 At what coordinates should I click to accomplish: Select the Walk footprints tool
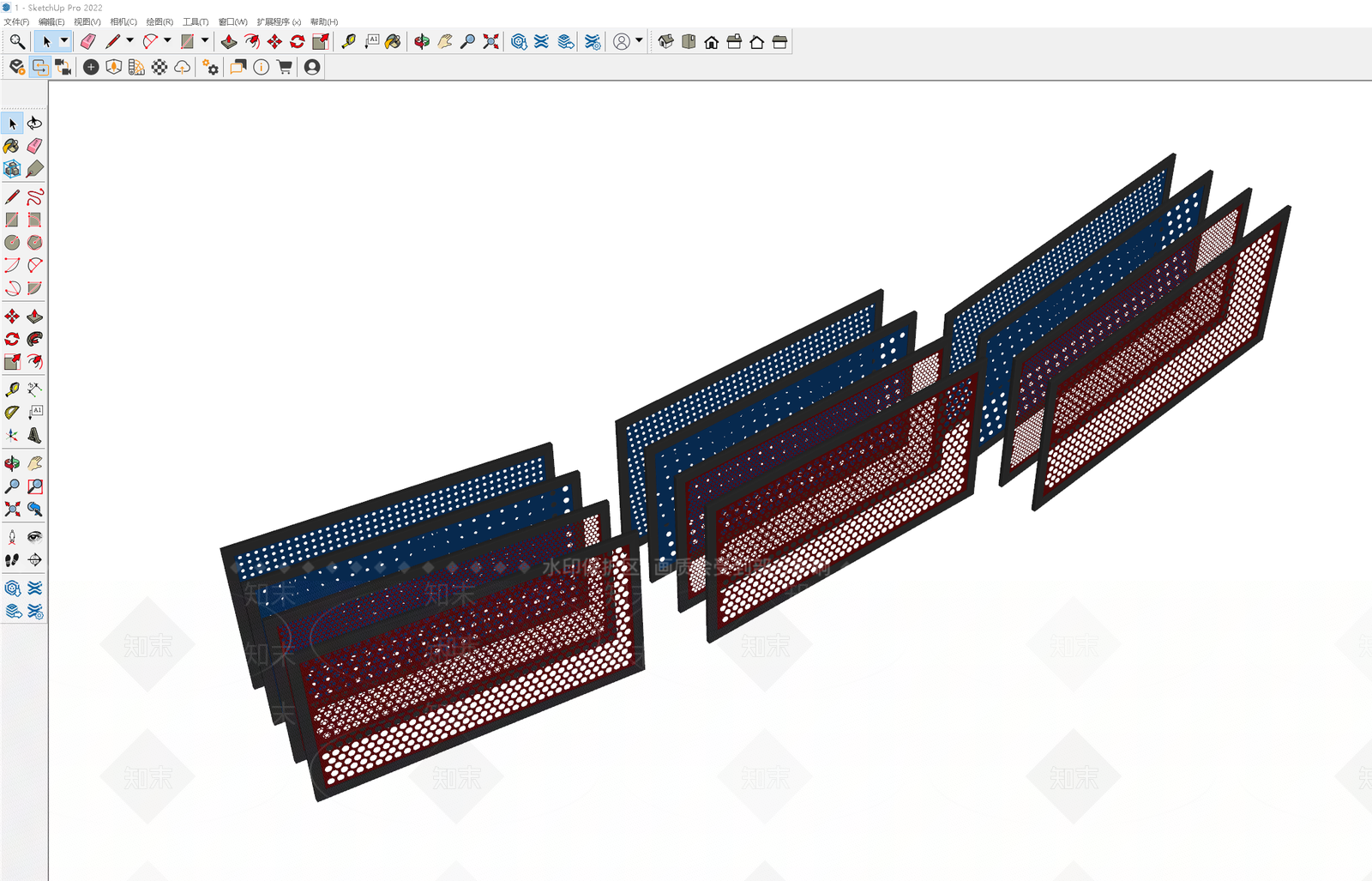12,560
